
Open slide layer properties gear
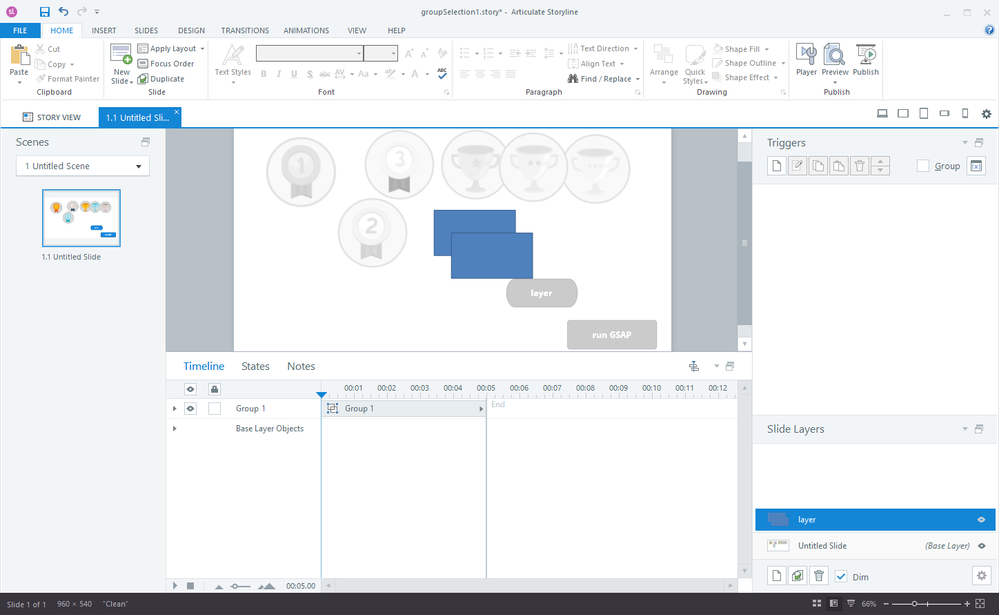(980, 576)
